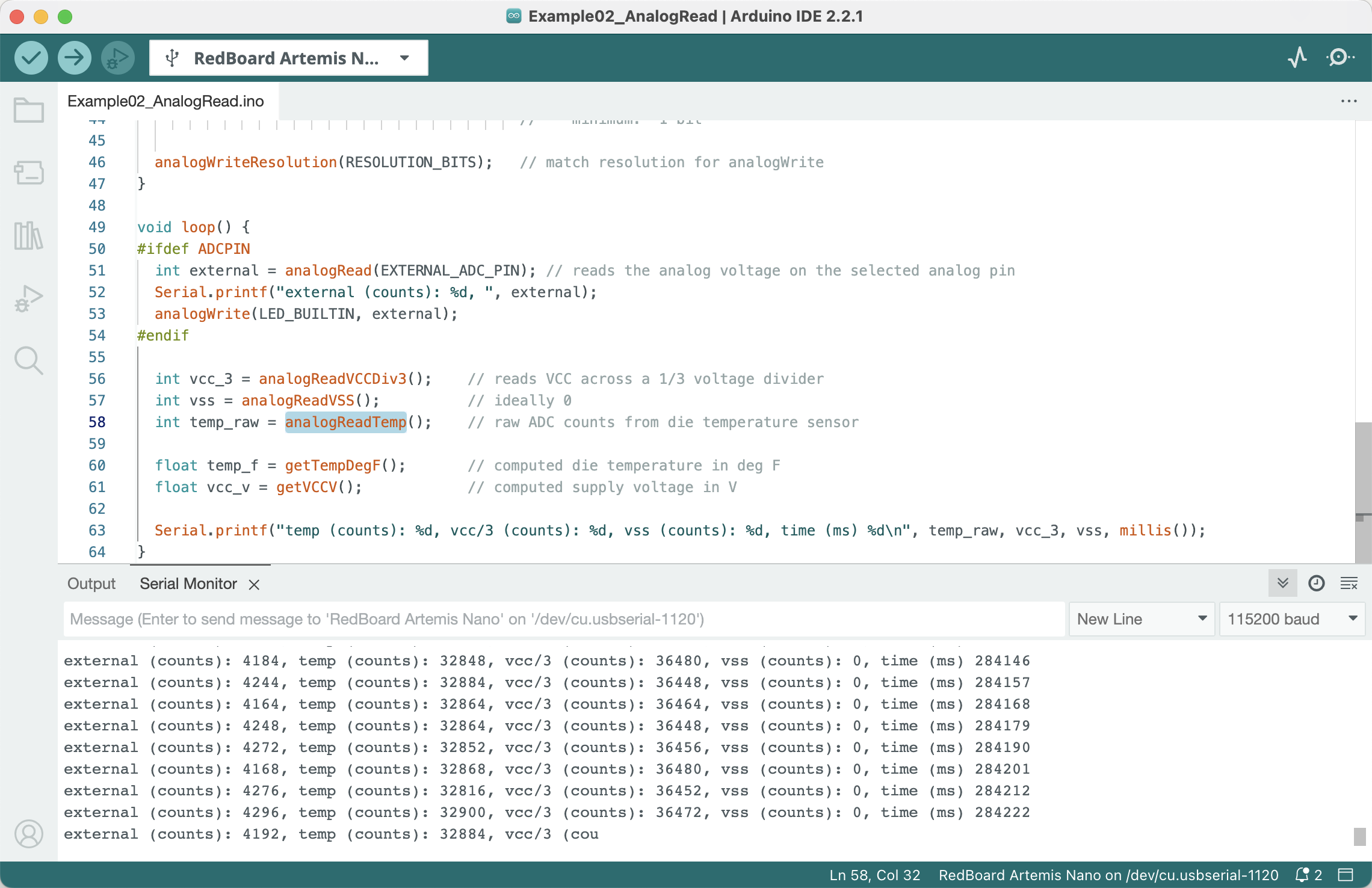
Task: Click EXTERNAL_ADC_PIN argument on line 51
Action: [x=450, y=270]
